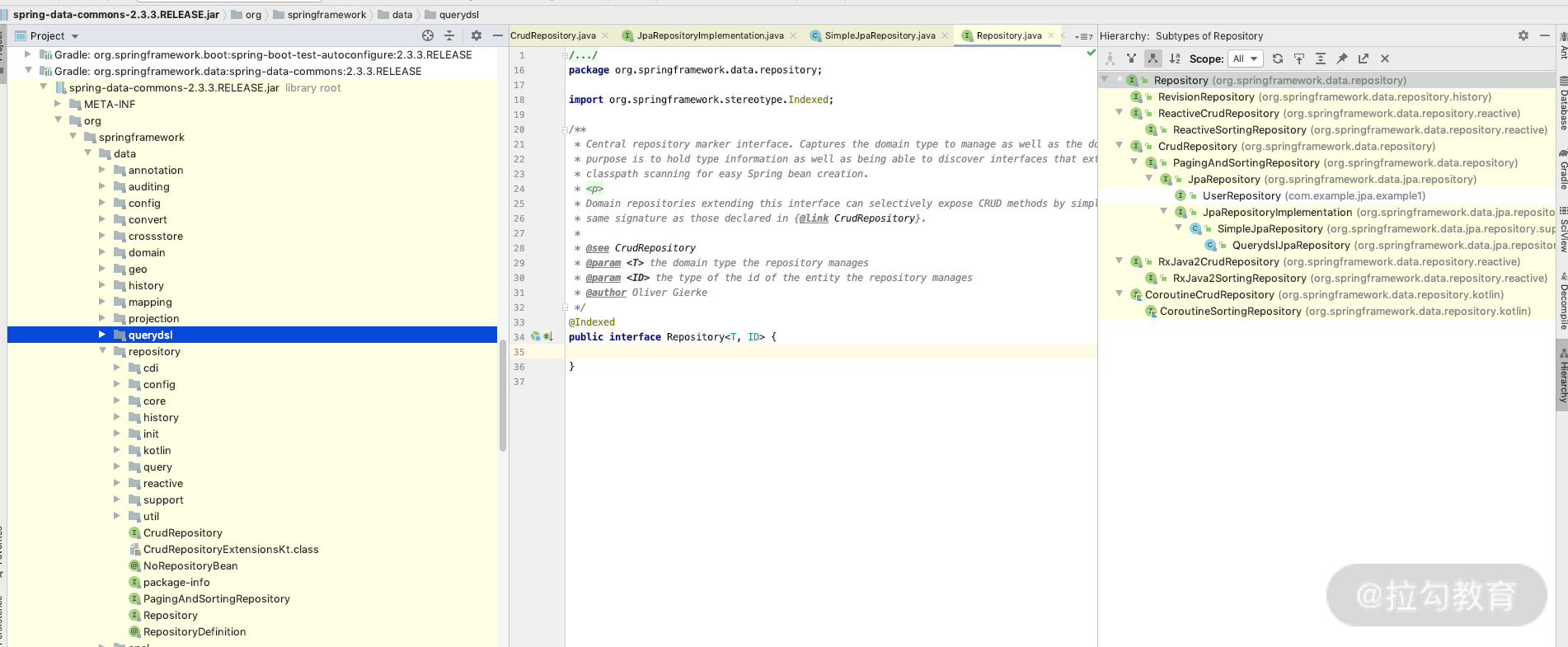The image size is (1568, 647).
Task: Click autoscroll to source icon in Hierarchy
Action: pos(1299,59)
